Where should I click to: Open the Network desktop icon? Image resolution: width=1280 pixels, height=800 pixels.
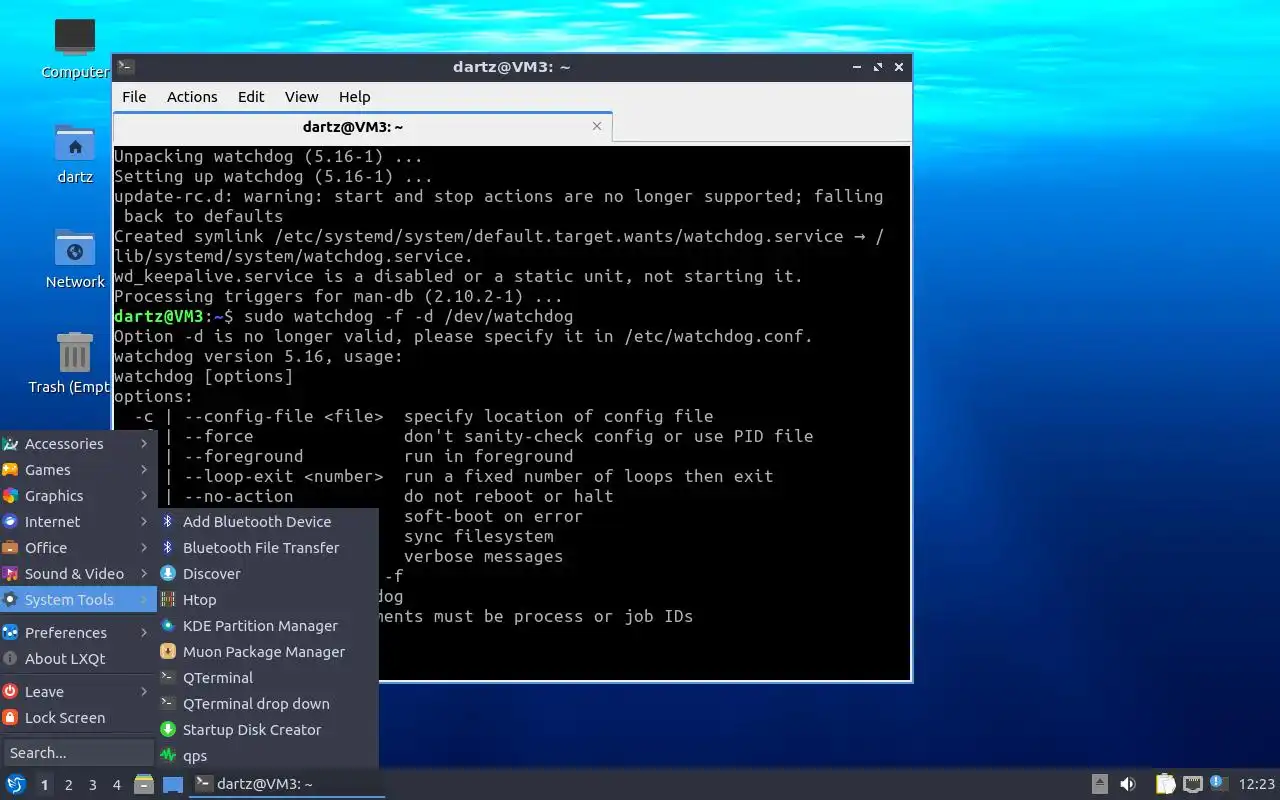[75, 259]
